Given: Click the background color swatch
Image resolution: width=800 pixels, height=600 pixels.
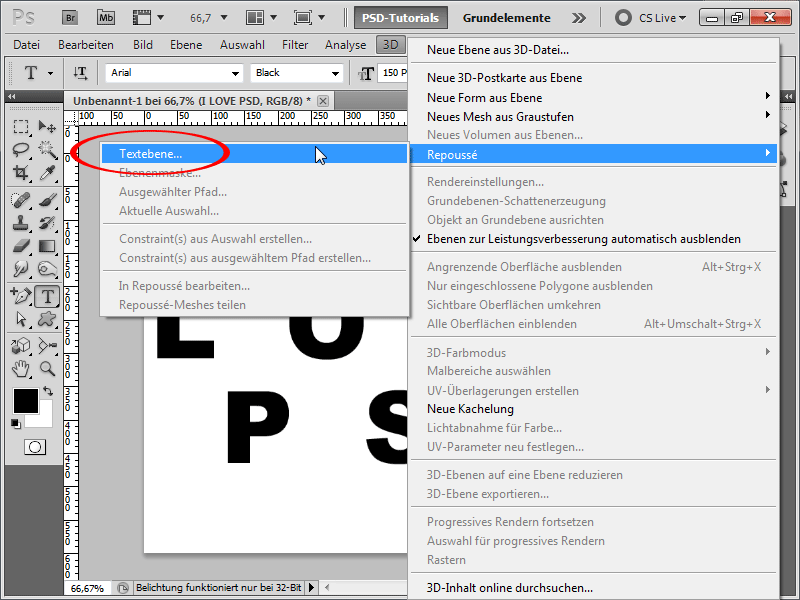Looking at the screenshot, I should 45,420.
